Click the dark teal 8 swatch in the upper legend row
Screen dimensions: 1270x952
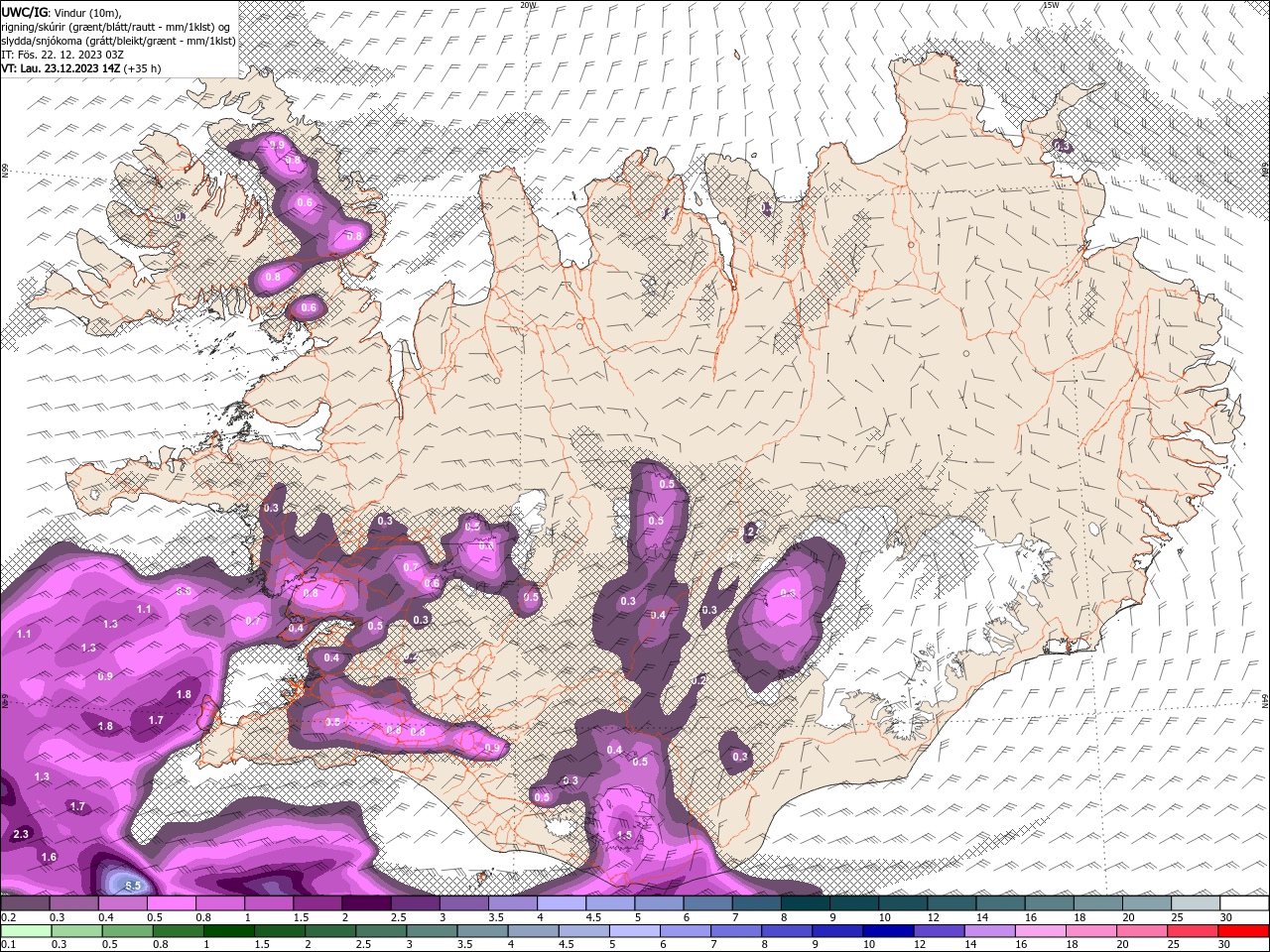coord(806,903)
